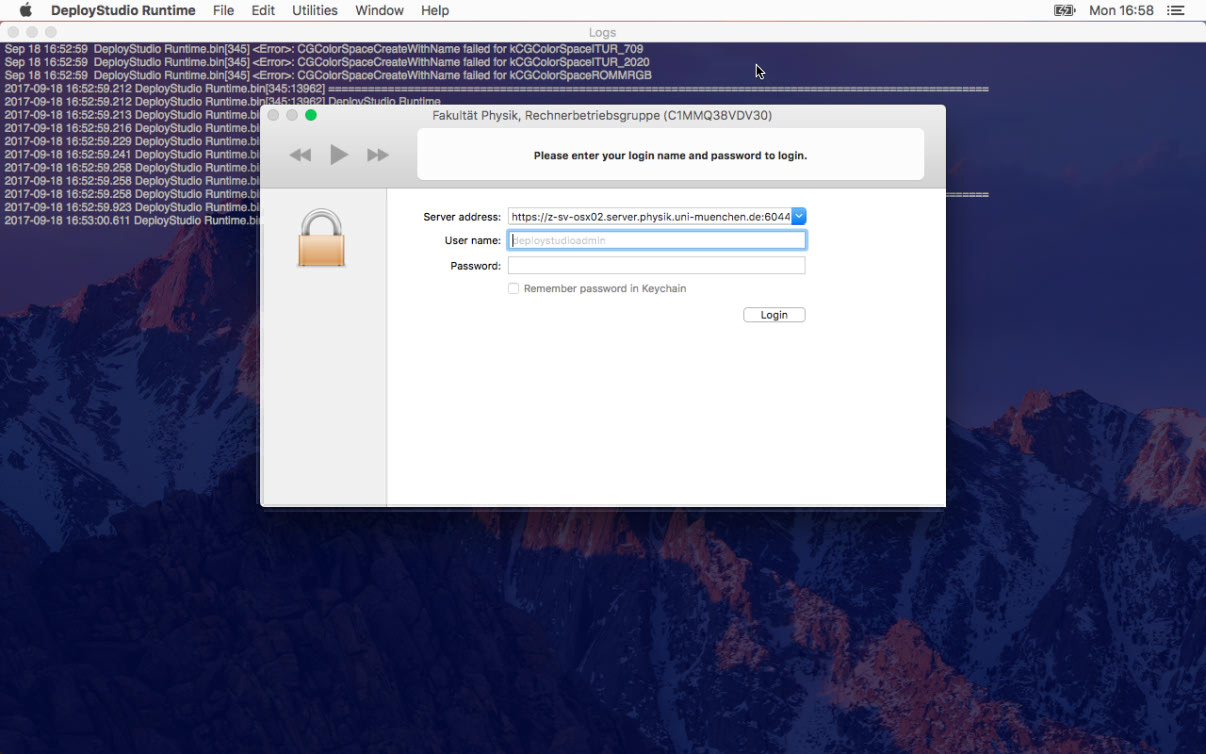Check the battery status icon
This screenshot has height=754, width=1206.
pos(1064,10)
